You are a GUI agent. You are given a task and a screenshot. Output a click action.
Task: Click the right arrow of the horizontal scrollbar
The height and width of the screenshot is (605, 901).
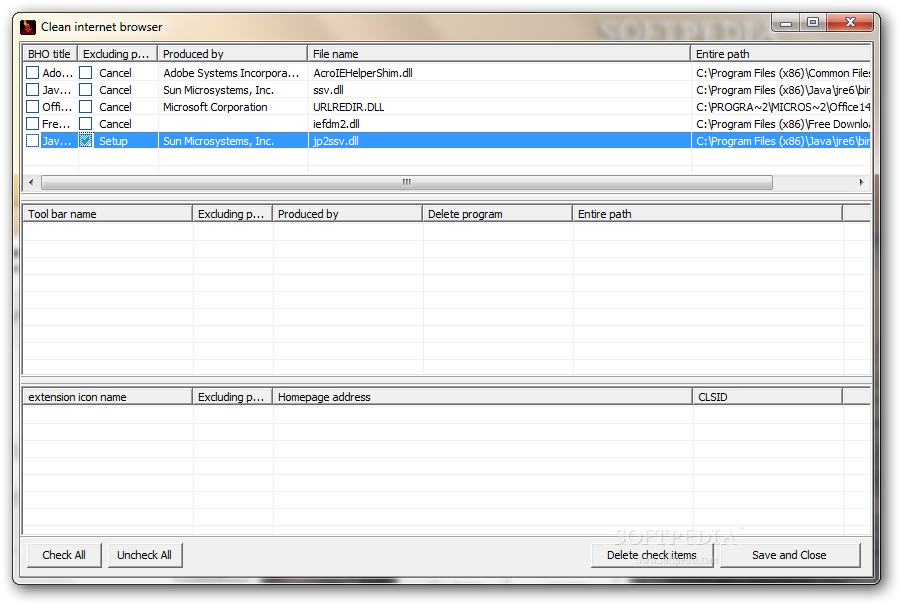tap(861, 182)
